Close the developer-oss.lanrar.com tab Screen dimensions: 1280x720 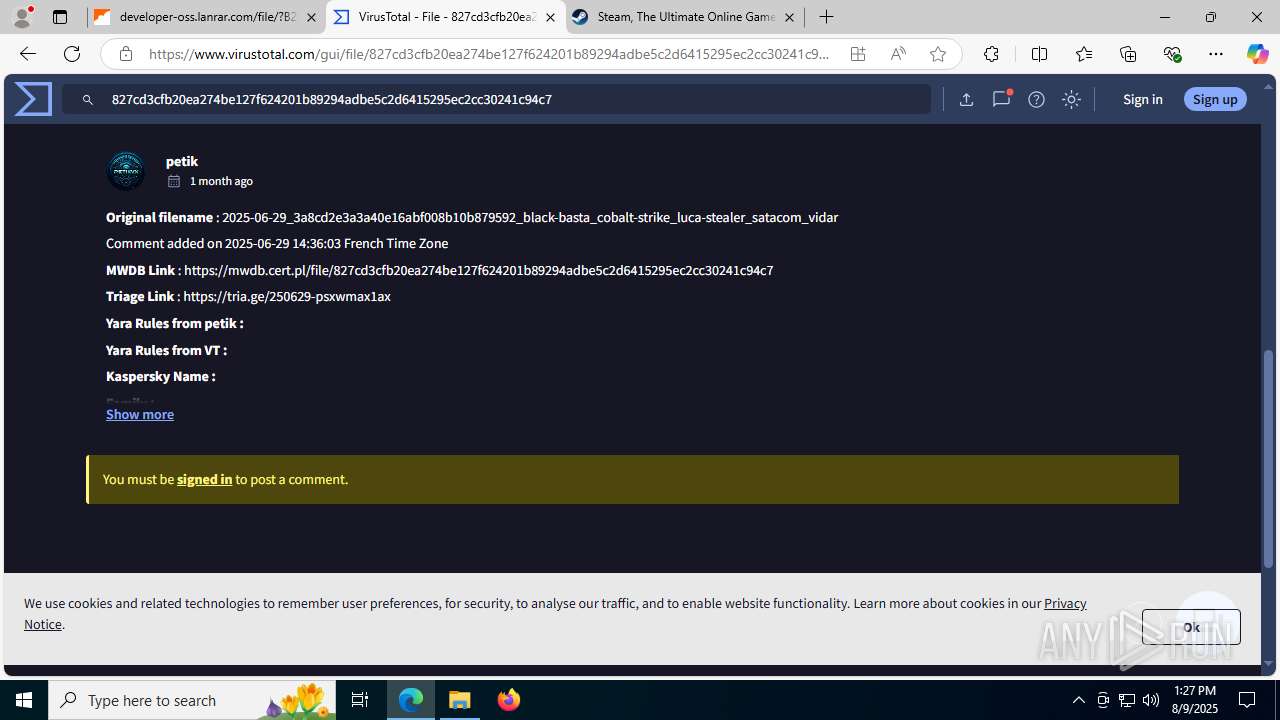pos(311,17)
